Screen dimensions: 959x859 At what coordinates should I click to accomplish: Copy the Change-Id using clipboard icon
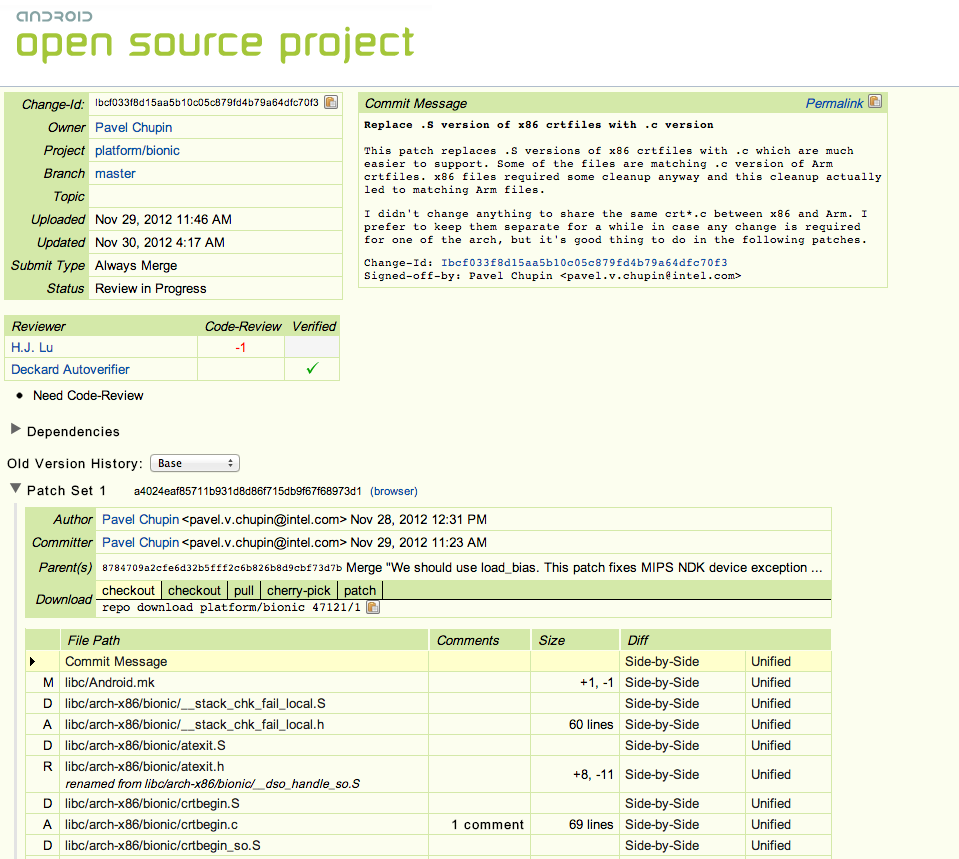click(331, 103)
